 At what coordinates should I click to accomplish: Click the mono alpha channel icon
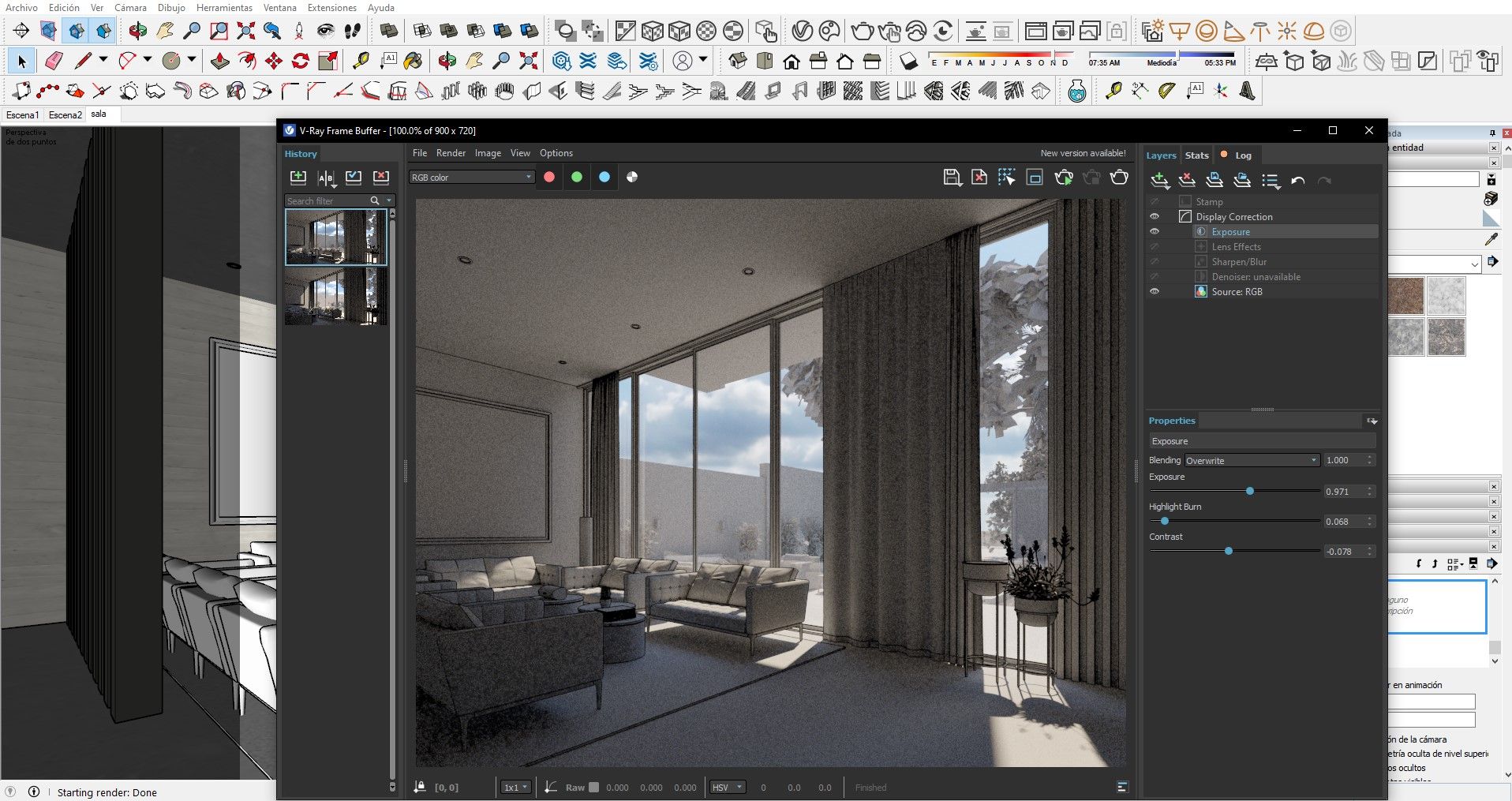coord(632,178)
